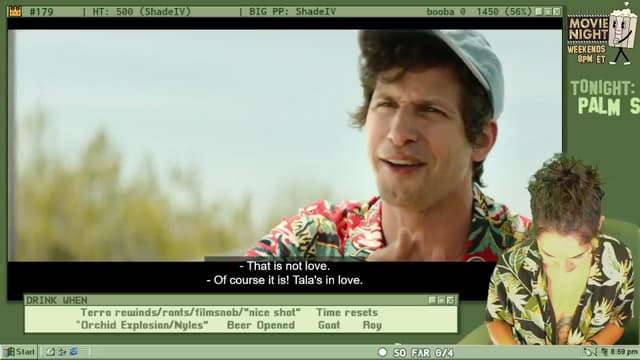640x360 pixels.
Task: Click the 'Time resets' drink rule
Action: click(347, 313)
